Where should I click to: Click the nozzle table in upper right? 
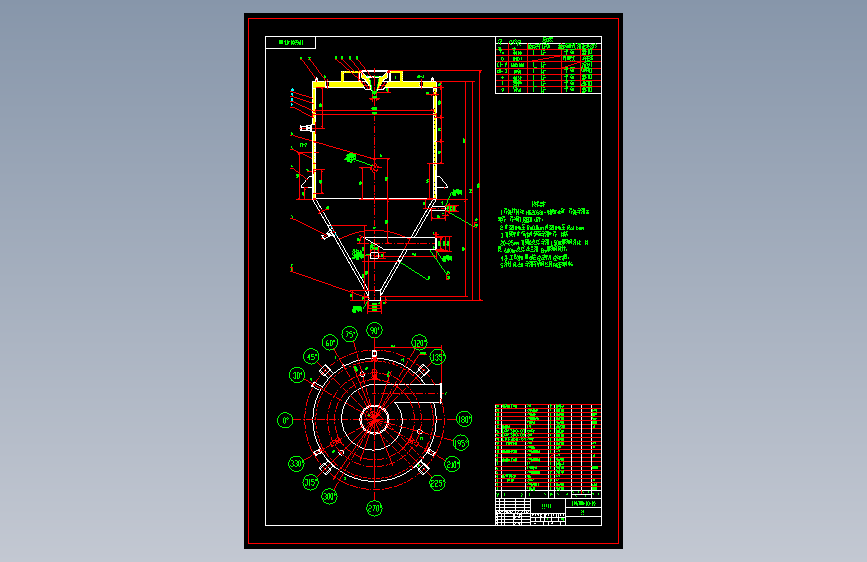tap(548, 65)
